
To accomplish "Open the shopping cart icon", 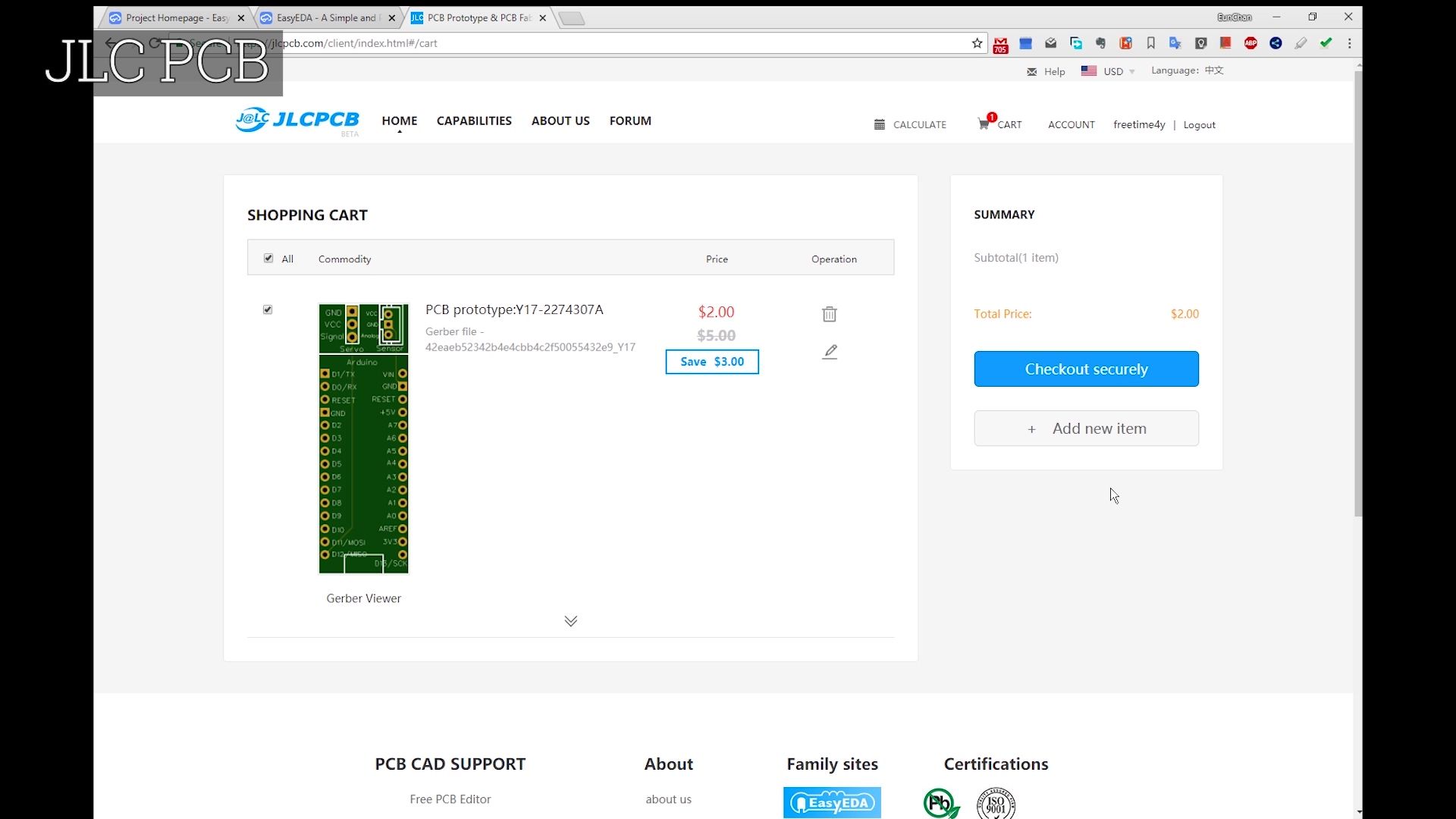I will 984,124.
